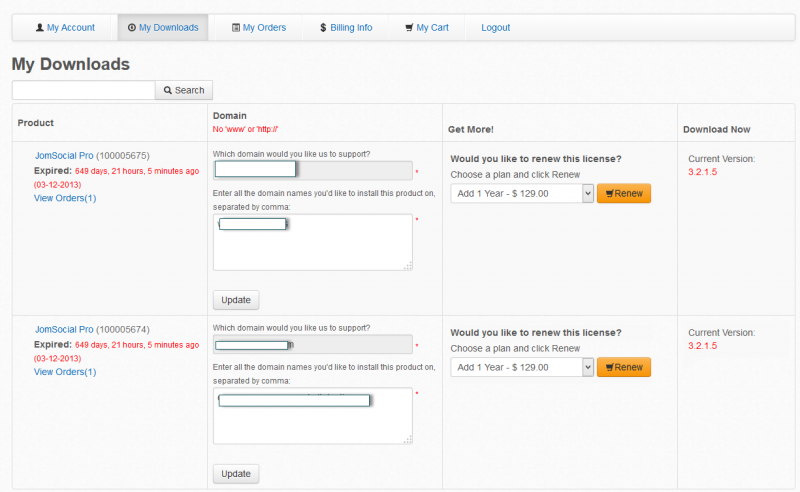Click the list icon beside My Orders
The height and width of the screenshot is (492, 800).
[236, 28]
